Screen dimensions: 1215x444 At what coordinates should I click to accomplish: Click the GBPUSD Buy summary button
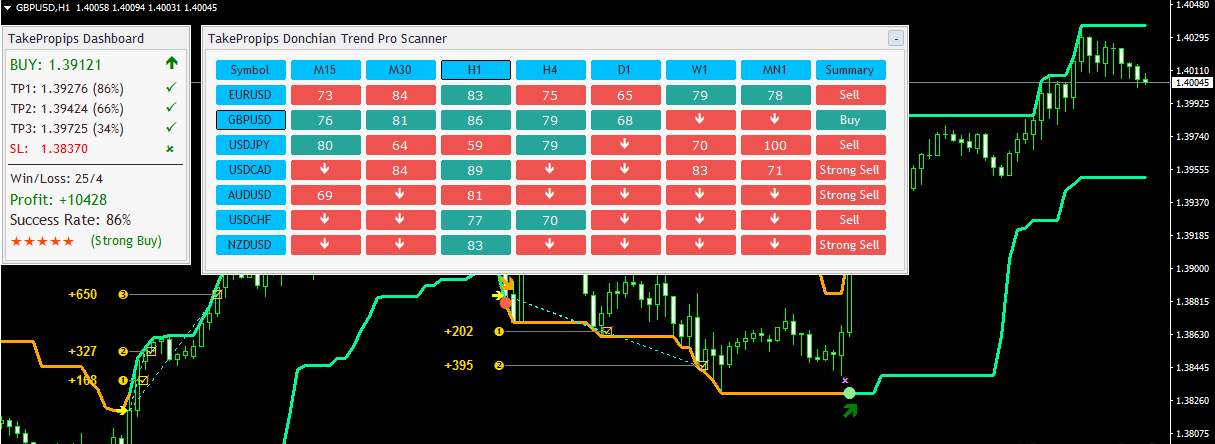[x=850, y=120]
